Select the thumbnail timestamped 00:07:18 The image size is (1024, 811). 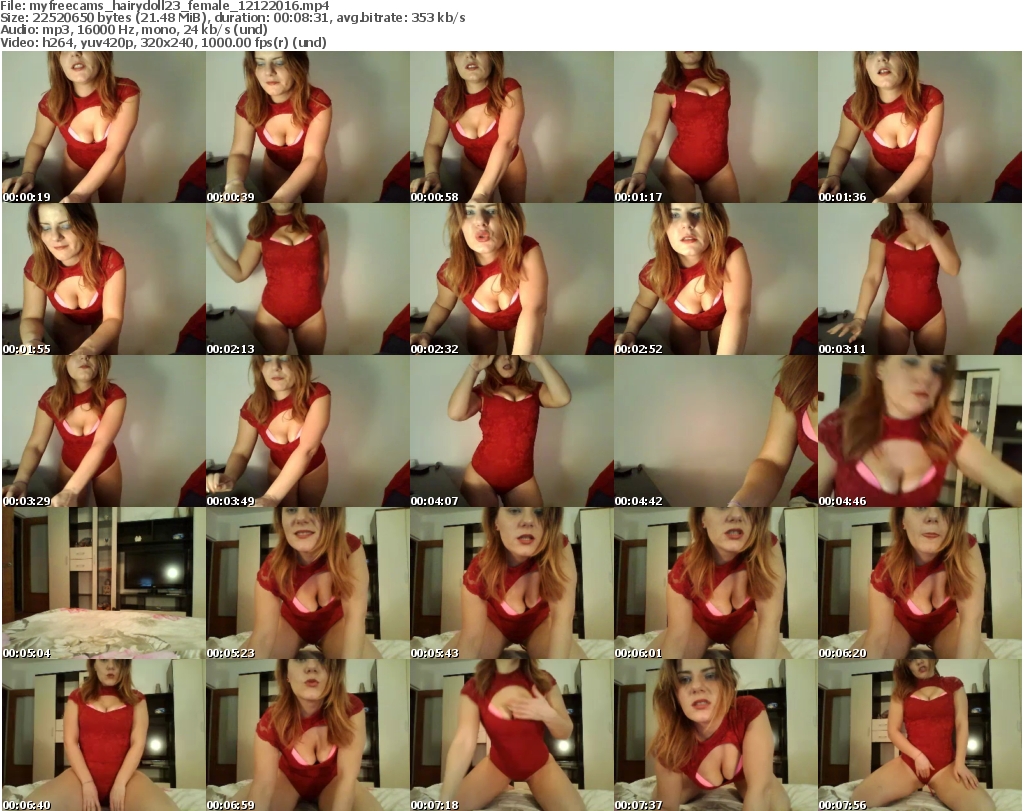pos(511,735)
